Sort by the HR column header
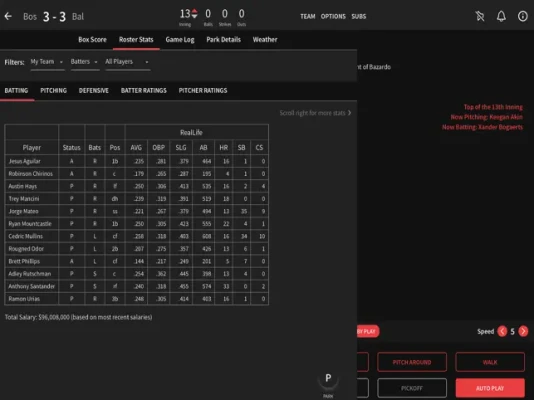This screenshot has height=400, width=534. pos(223,147)
